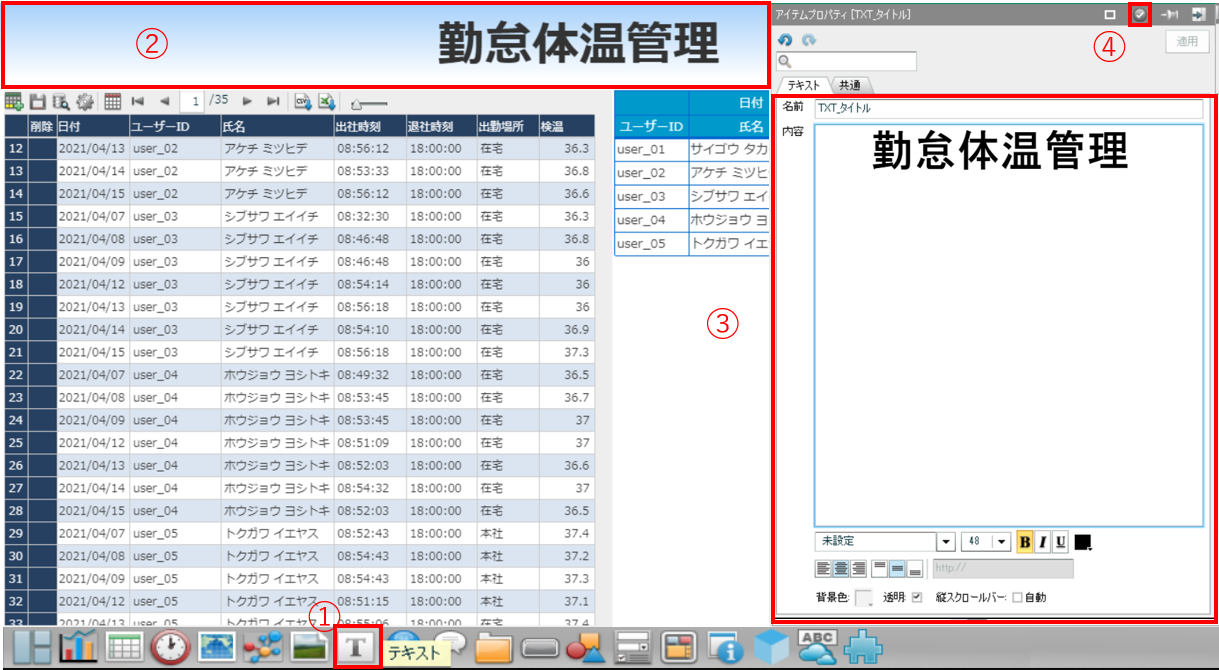Open table settings via the gear icon
The height and width of the screenshot is (670, 1219).
pyautogui.click(x=84, y=101)
